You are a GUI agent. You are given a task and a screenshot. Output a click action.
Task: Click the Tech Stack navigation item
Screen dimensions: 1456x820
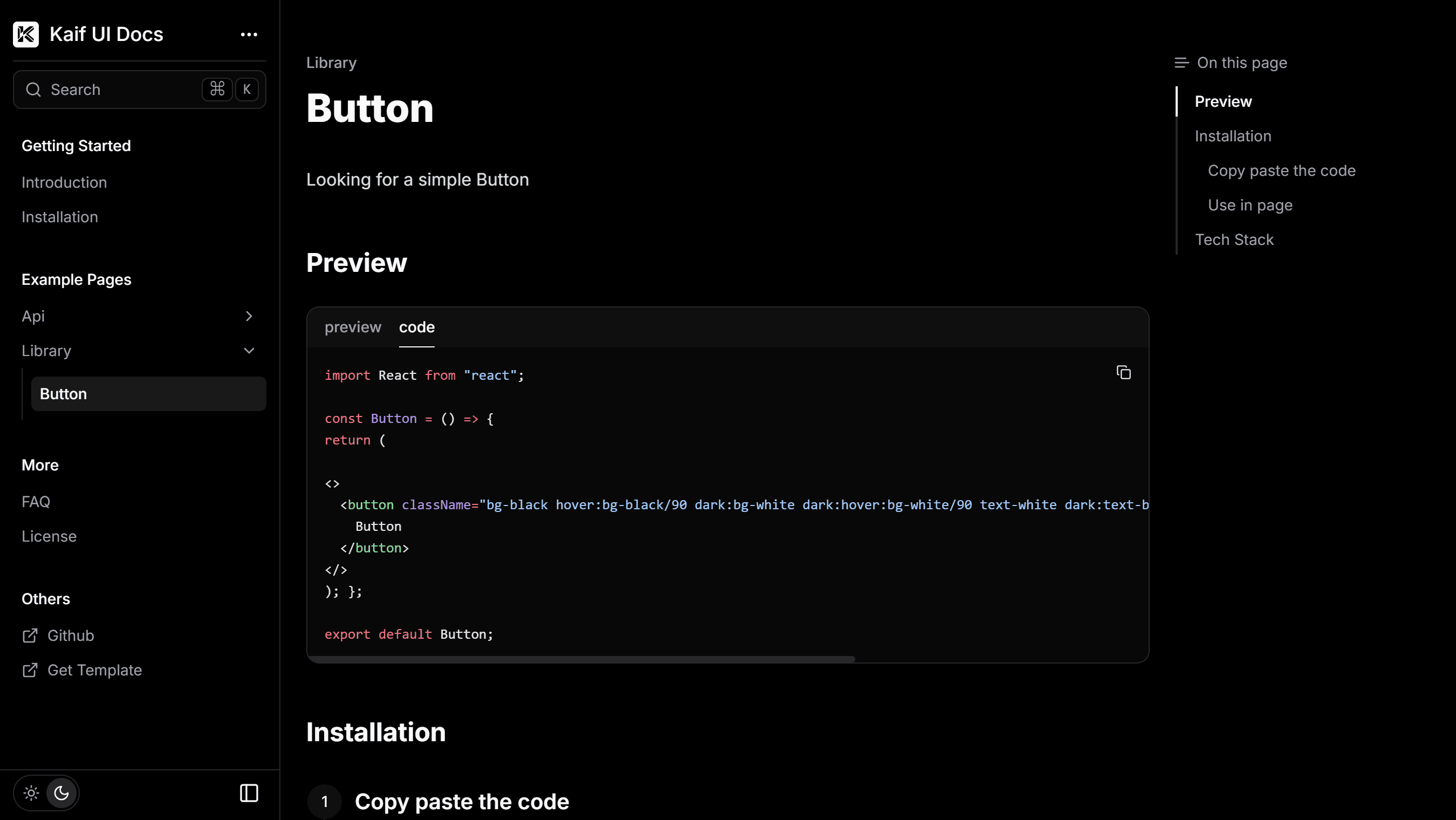[1234, 239]
